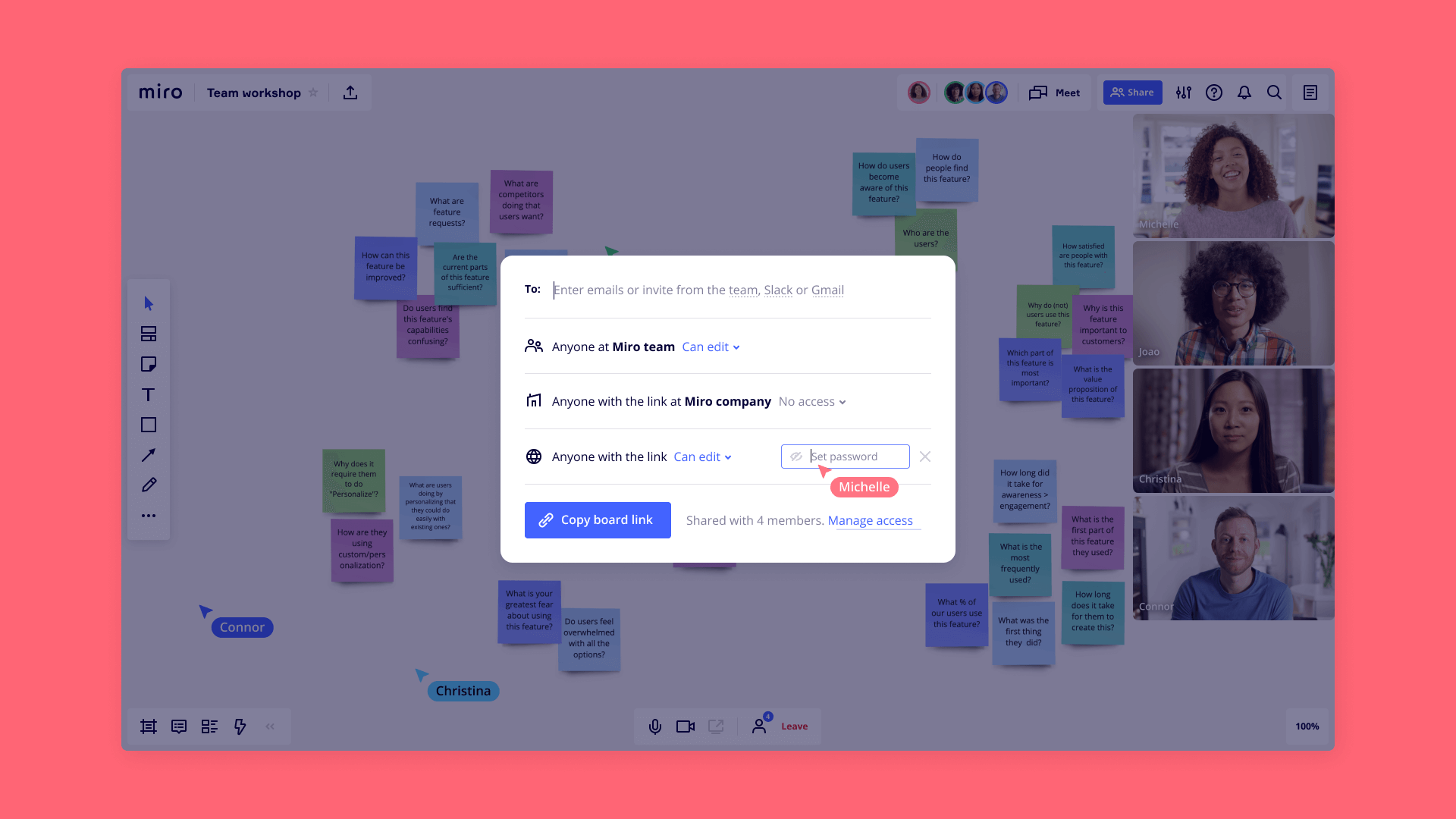Click the Manage access link
This screenshot has height=819, width=1456.
pos(870,520)
